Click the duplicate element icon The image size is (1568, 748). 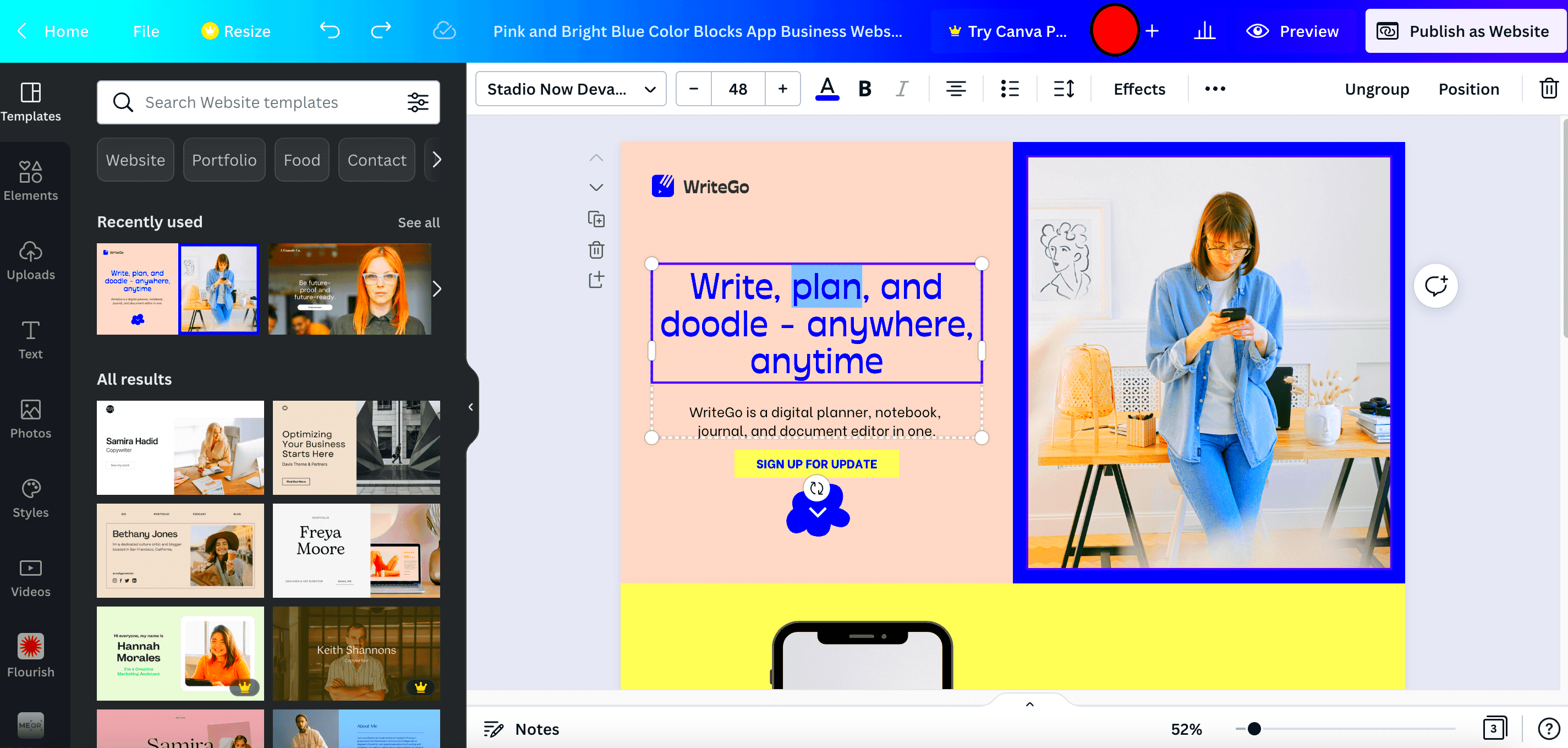point(597,218)
